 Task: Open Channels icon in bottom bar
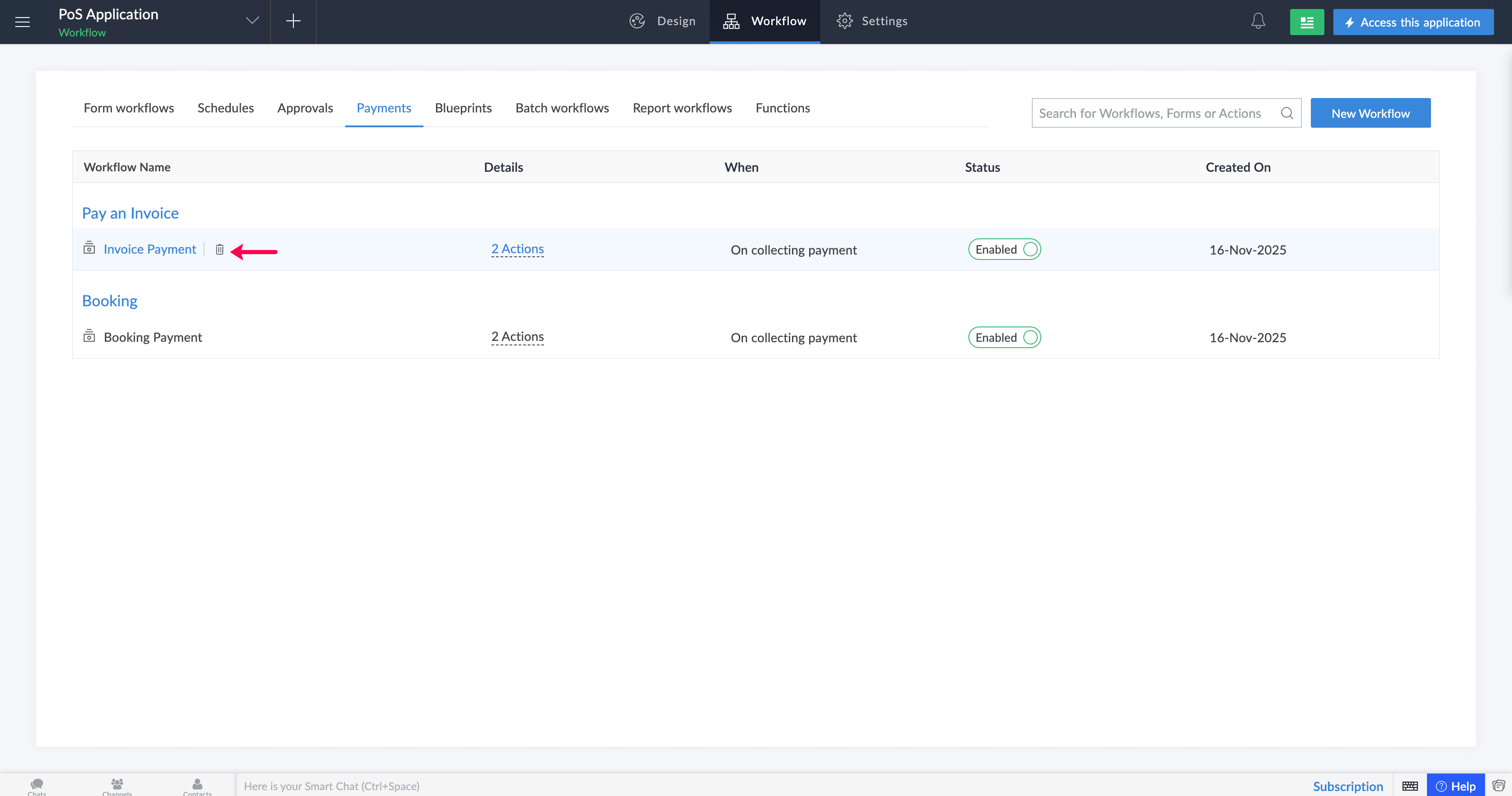point(117,786)
